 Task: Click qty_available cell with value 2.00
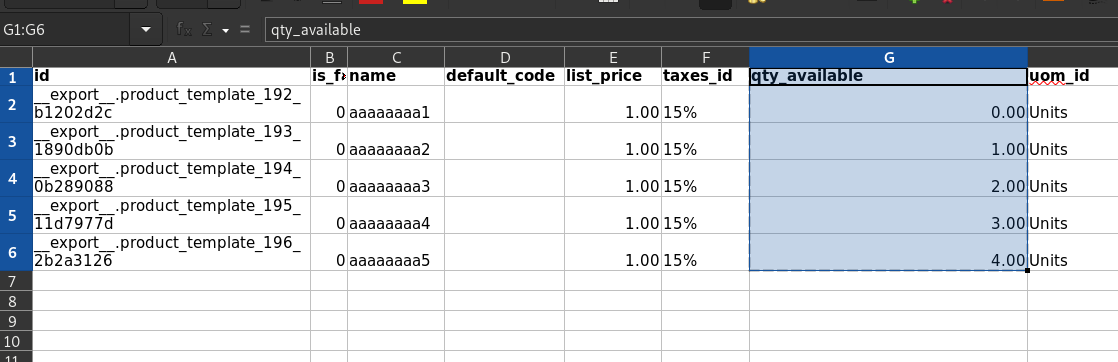888,178
